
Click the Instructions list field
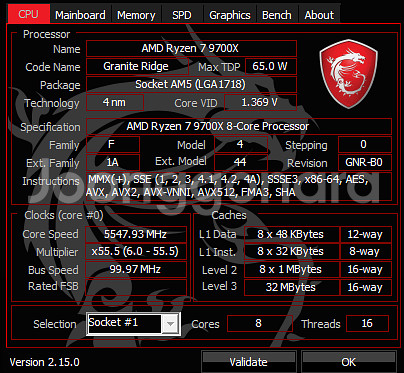(239, 186)
